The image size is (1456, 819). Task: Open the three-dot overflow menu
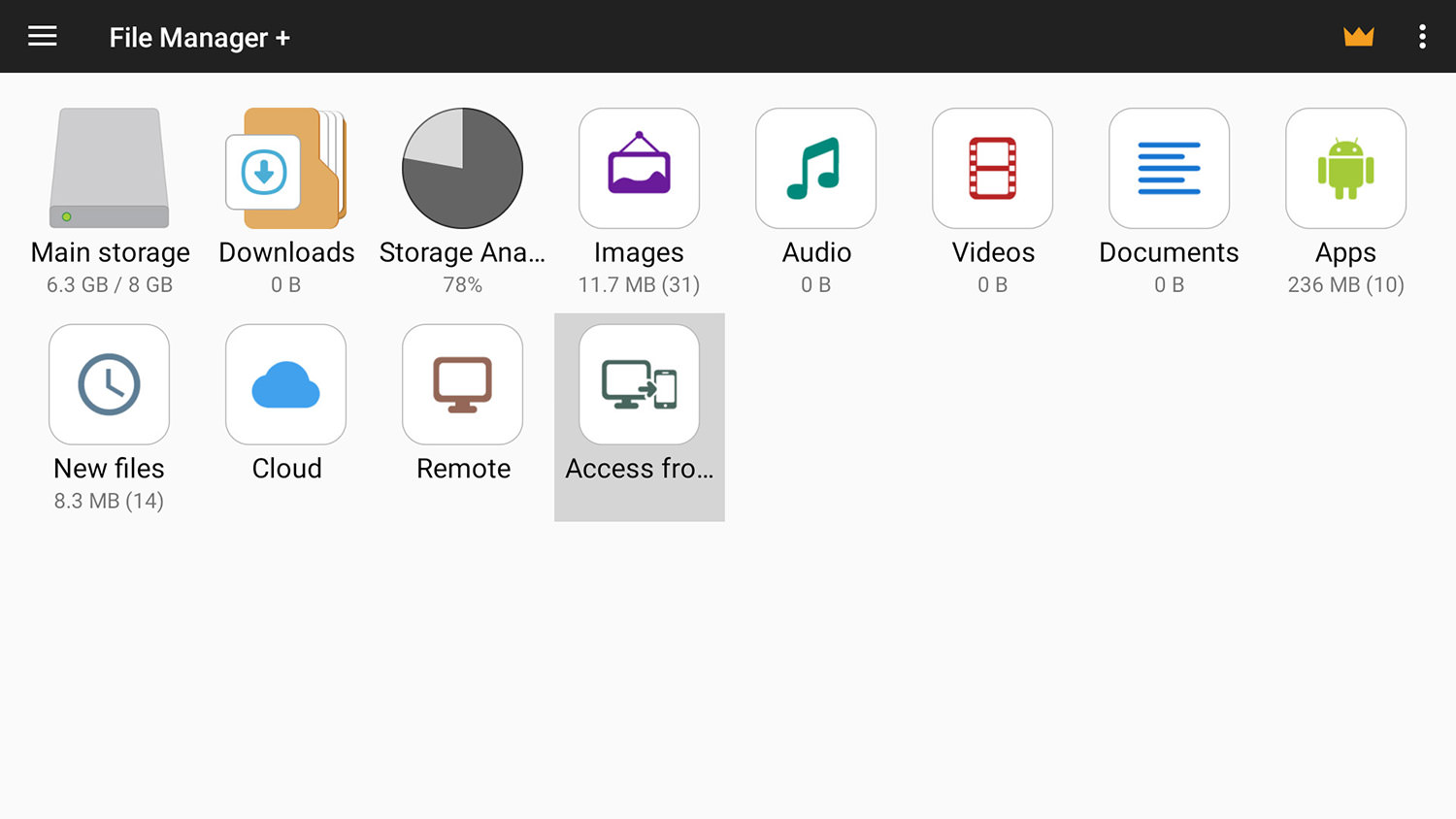[x=1422, y=37]
